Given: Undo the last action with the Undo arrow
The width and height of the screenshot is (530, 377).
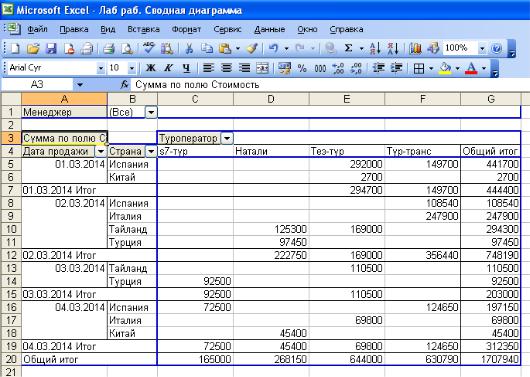Looking at the screenshot, I should tap(273, 49).
